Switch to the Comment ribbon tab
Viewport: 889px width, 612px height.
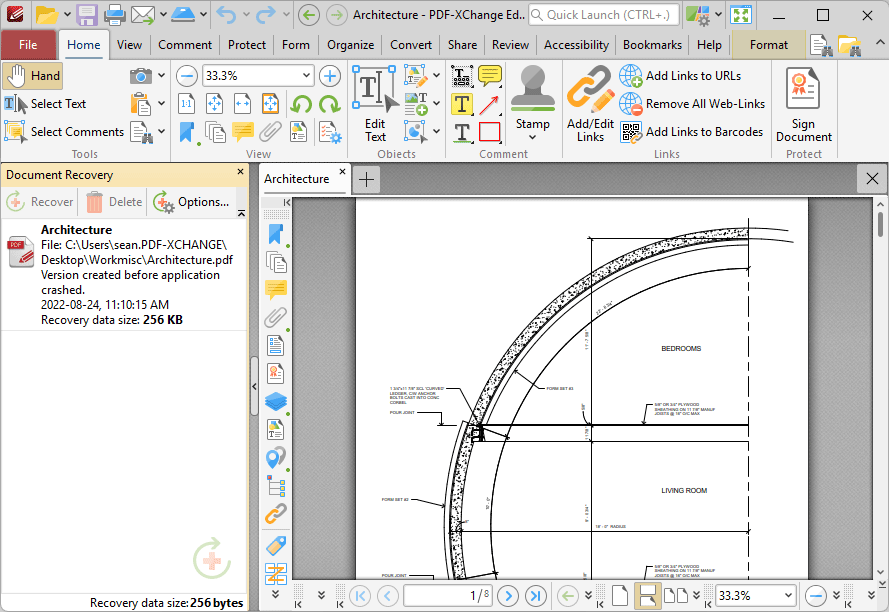click(x=185, y=45)
